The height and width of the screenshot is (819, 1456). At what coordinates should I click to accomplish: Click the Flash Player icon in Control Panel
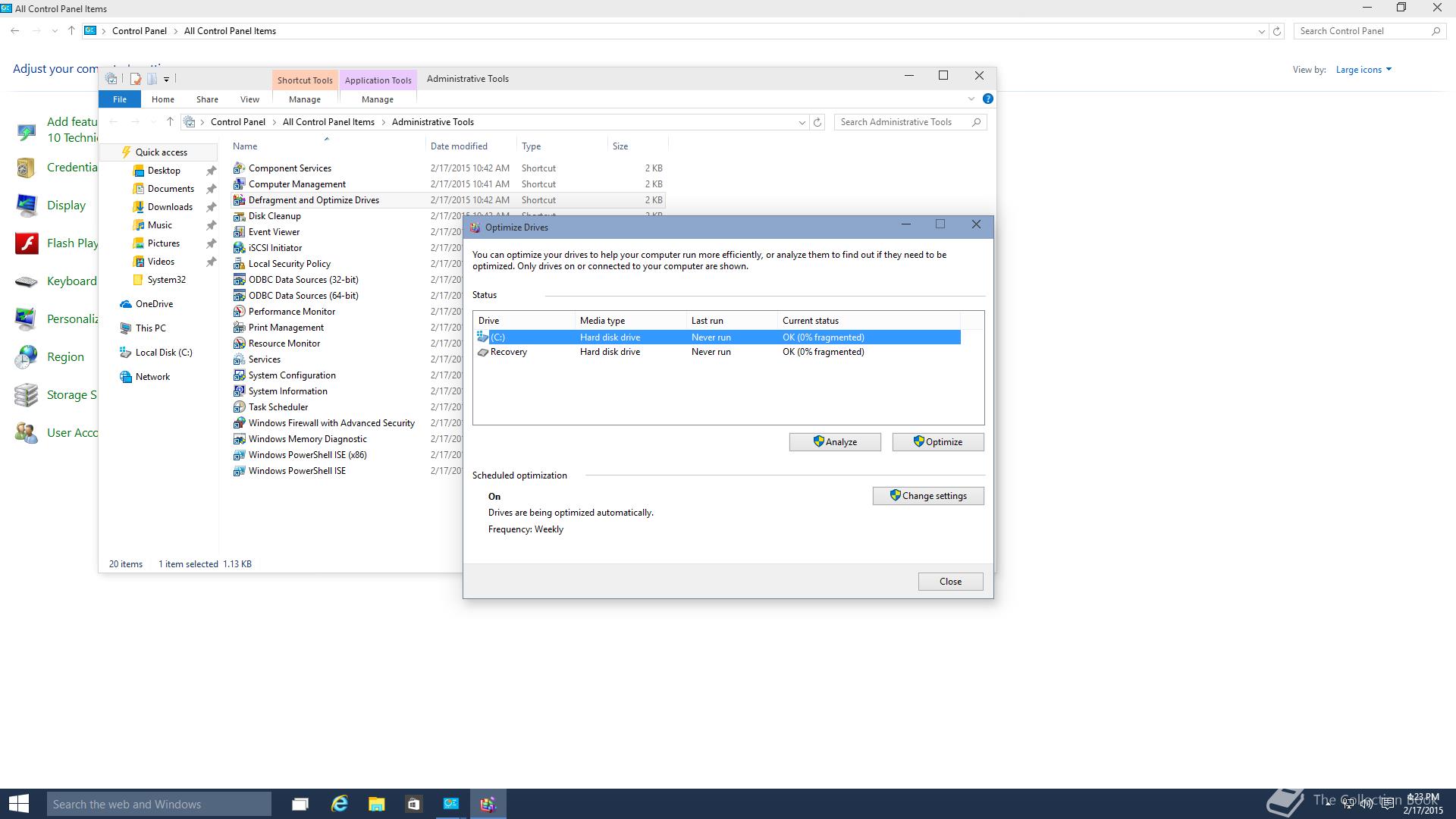point(27,243)
